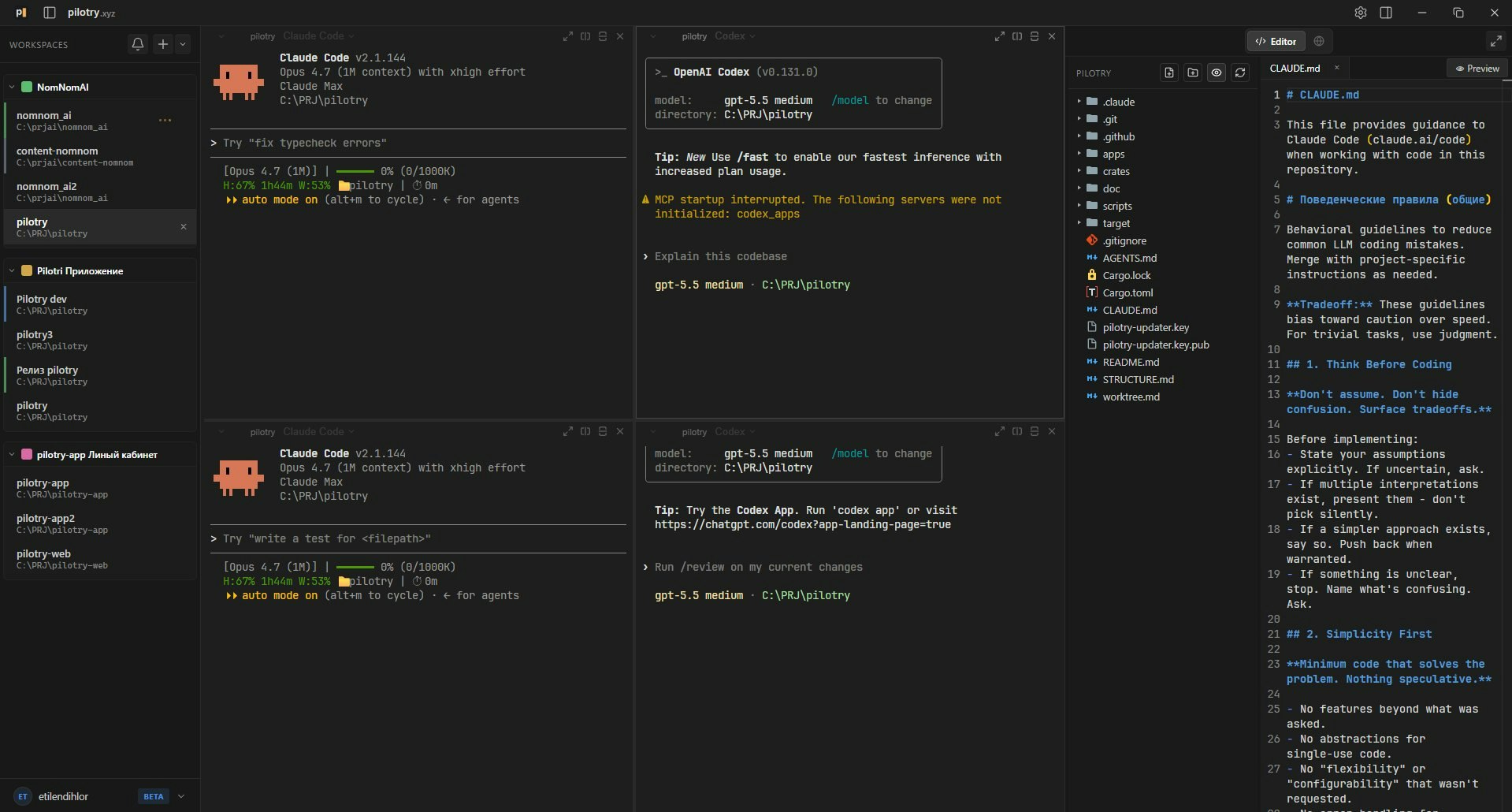Add a new workspace with plus button
Viewport: 1512px width, 812px height.
[x=163, y=44]
